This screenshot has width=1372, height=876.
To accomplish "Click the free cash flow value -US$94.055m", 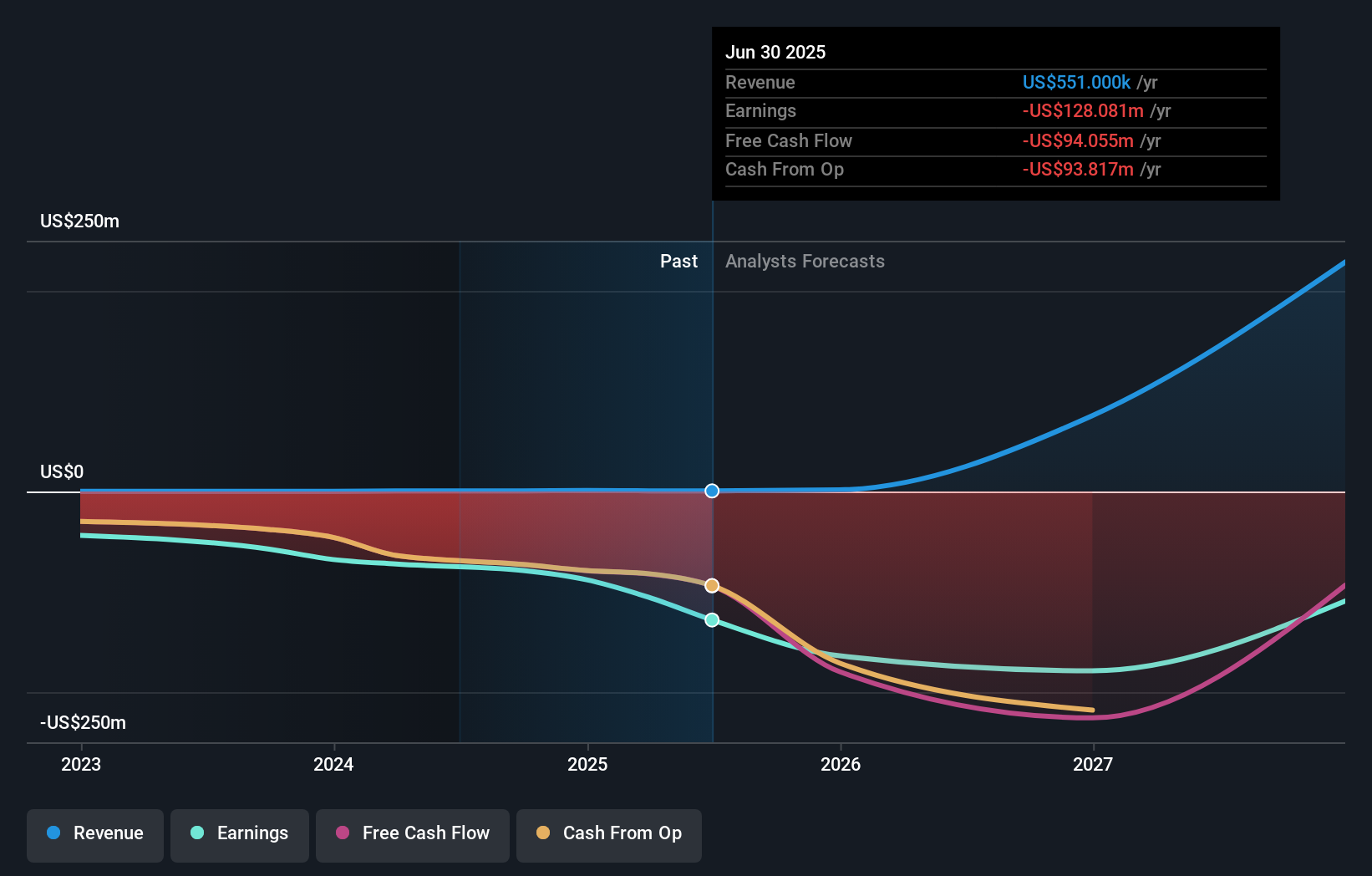I will [x=1078, y=141].
